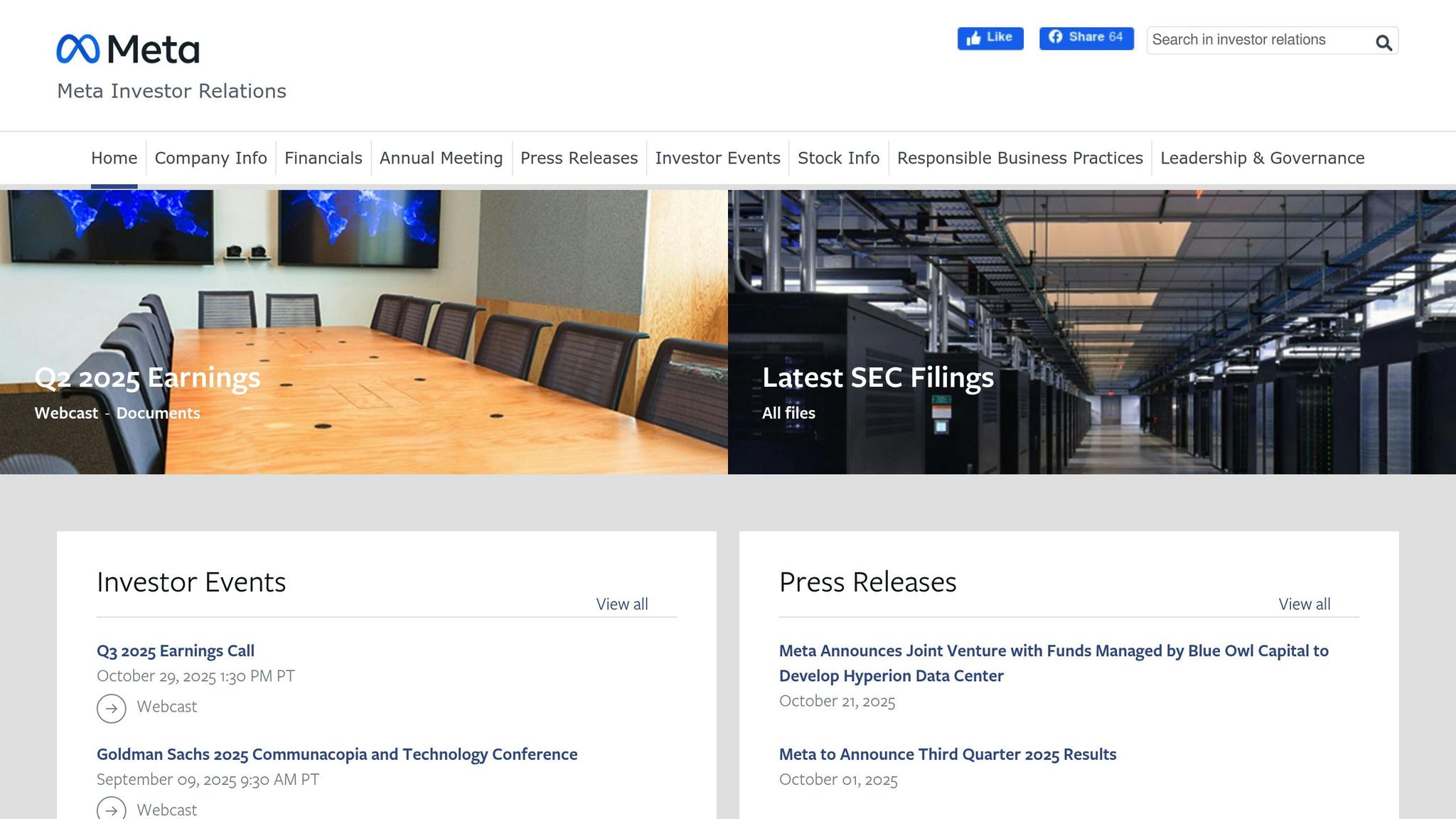
Task: Open the Q2 2025 Earnings Documents link
Action: (158, 413)
